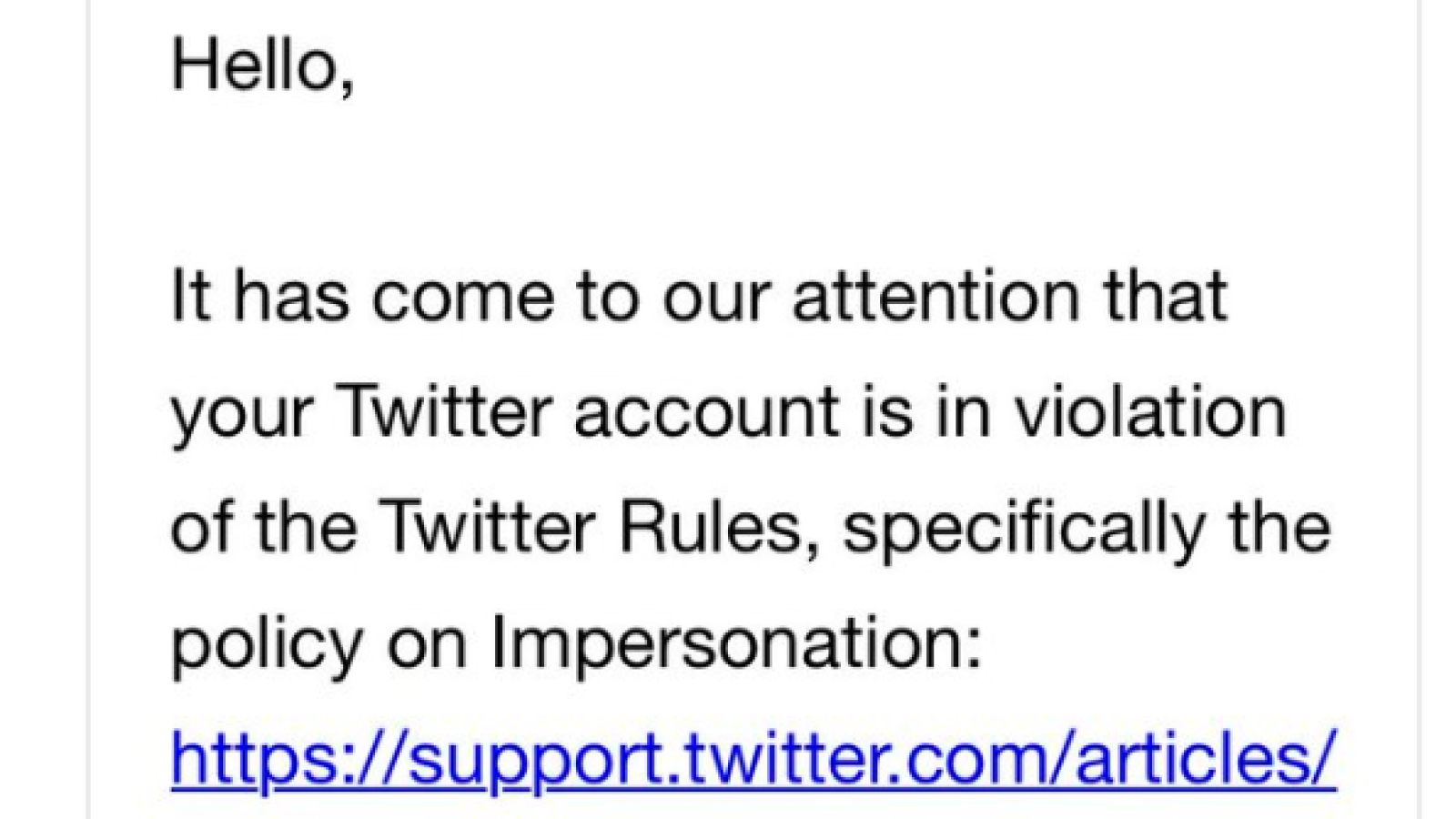Click the word 'that' ending the first line
Viewport: 1456px width, 819px height.
[x=1165, y=297]
